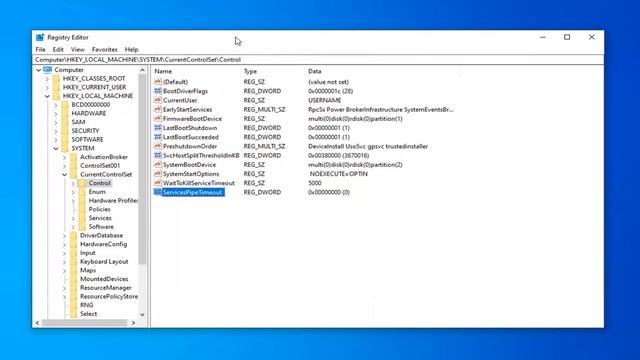The height and width of the screenshot is (360, 640).
Task: Click the ControlSet001 folder icon
Action: (x=73, y=166)
